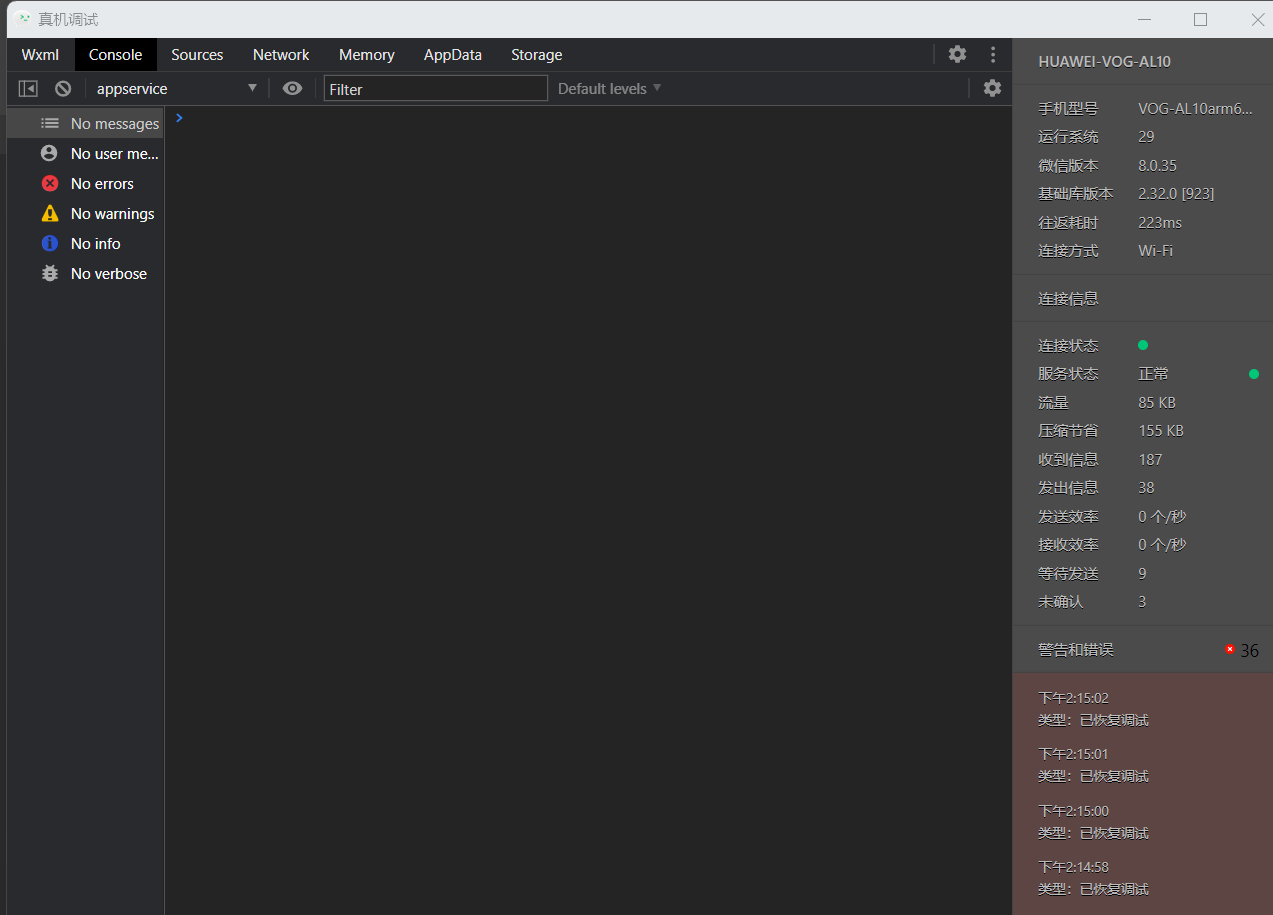Click the user messages person icon
Viewport: 1273px width, 915px height.
[x=50, y=154]
